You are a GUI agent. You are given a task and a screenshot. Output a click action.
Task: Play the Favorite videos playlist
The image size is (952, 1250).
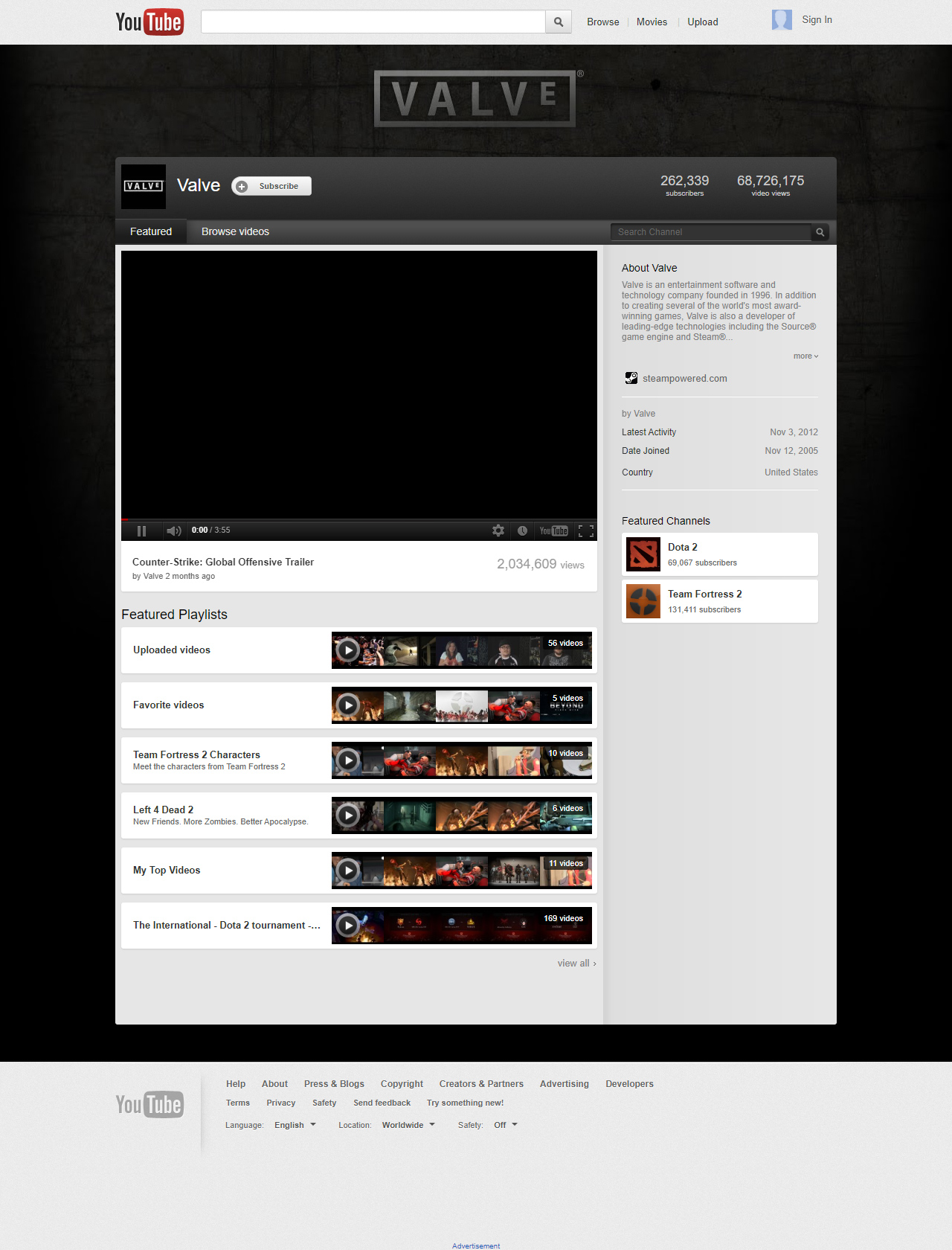click(x=347, y=705)
